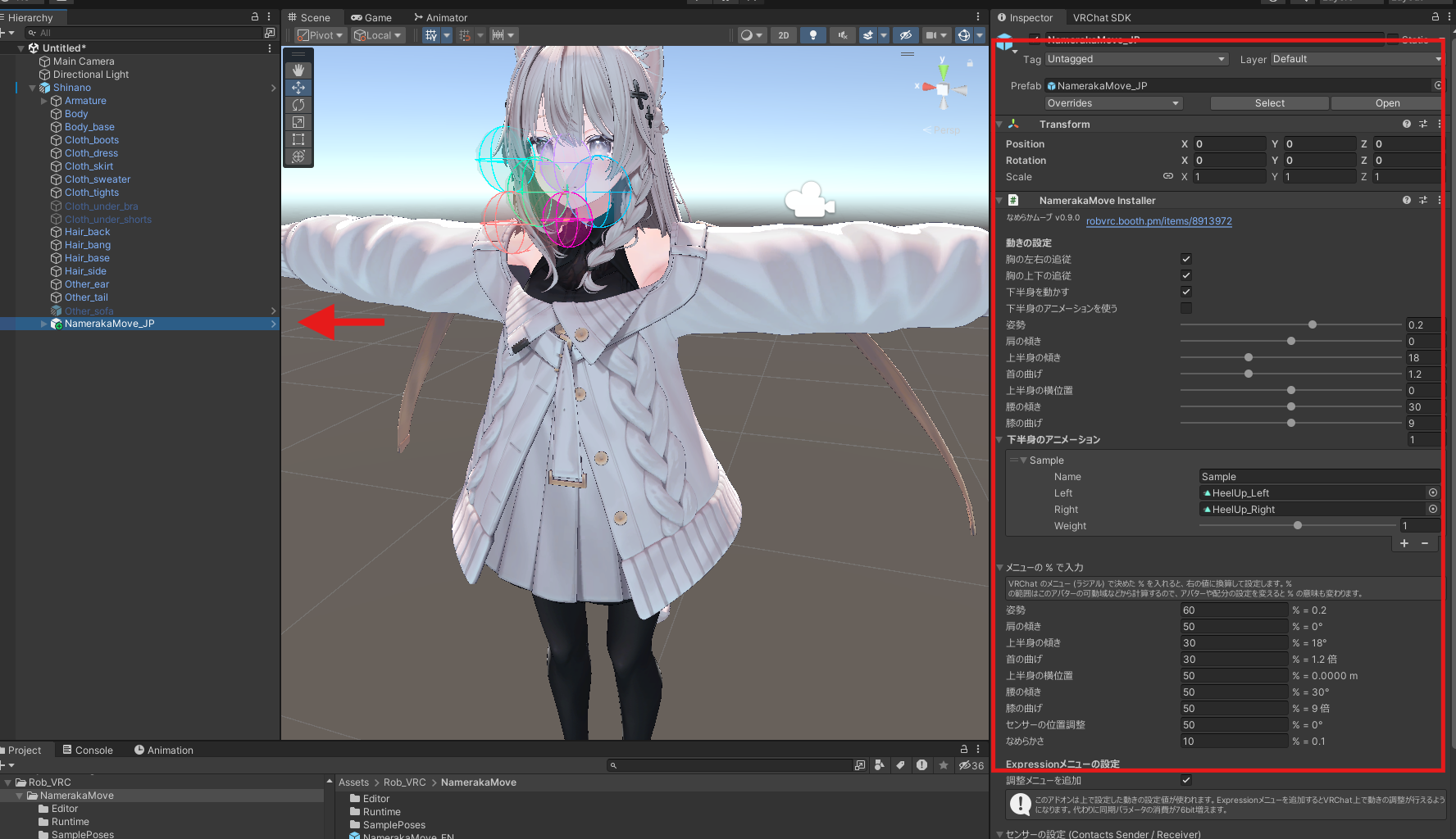Select the Hand view tool
Viewport: 1456px width, 839px height.
(x=298, y=70)
